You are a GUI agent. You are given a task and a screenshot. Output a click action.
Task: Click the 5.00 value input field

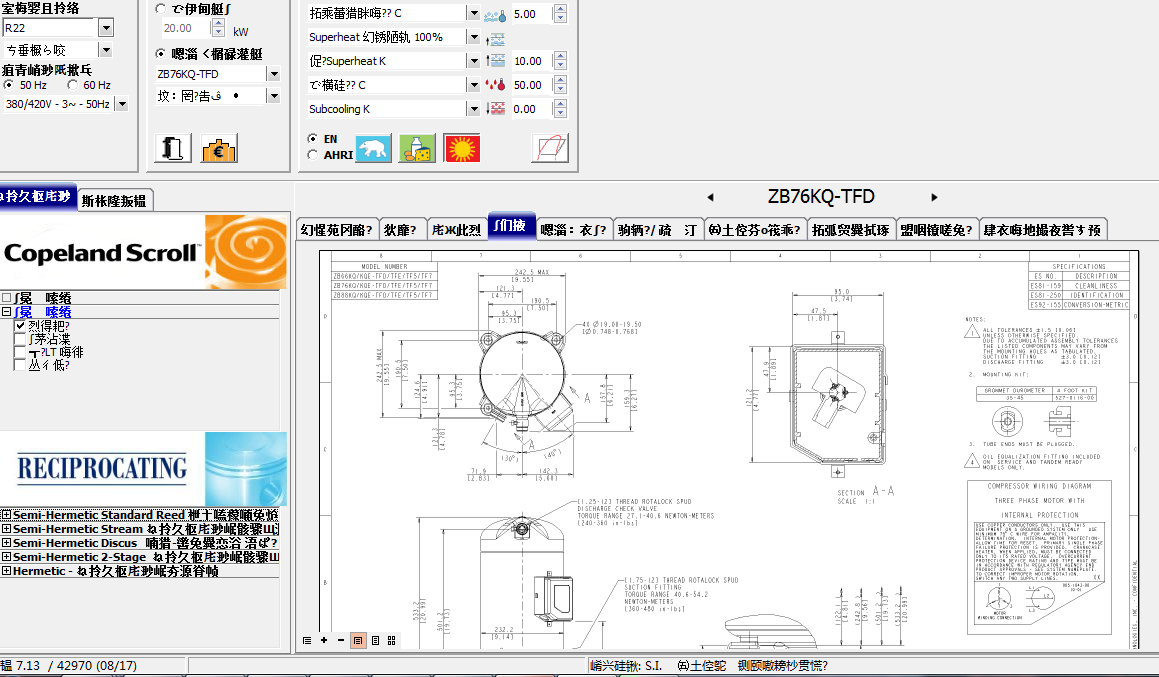531,14
